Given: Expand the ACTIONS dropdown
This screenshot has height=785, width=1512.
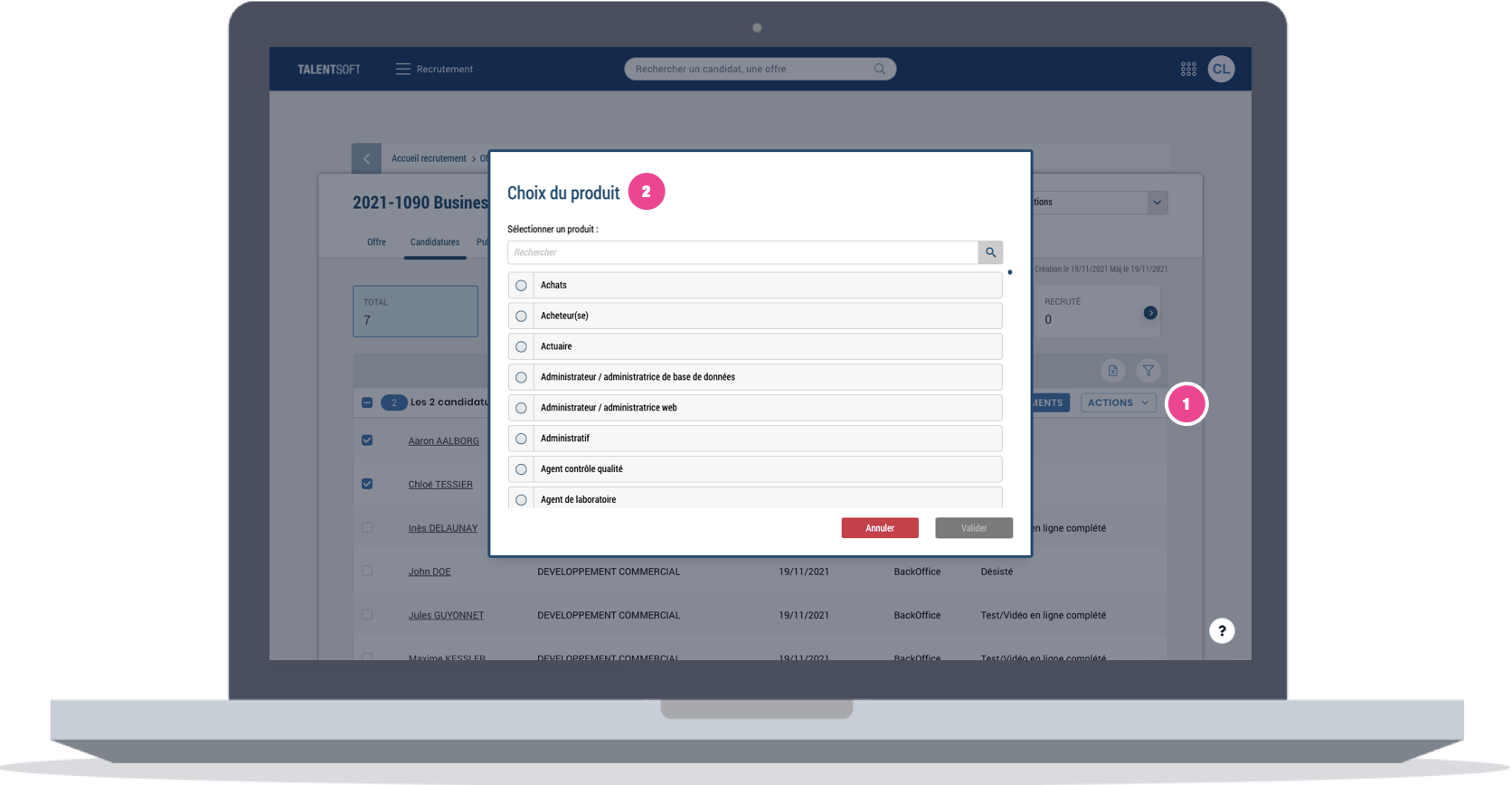Looking at the screenshot, I should coord(1118,402).
